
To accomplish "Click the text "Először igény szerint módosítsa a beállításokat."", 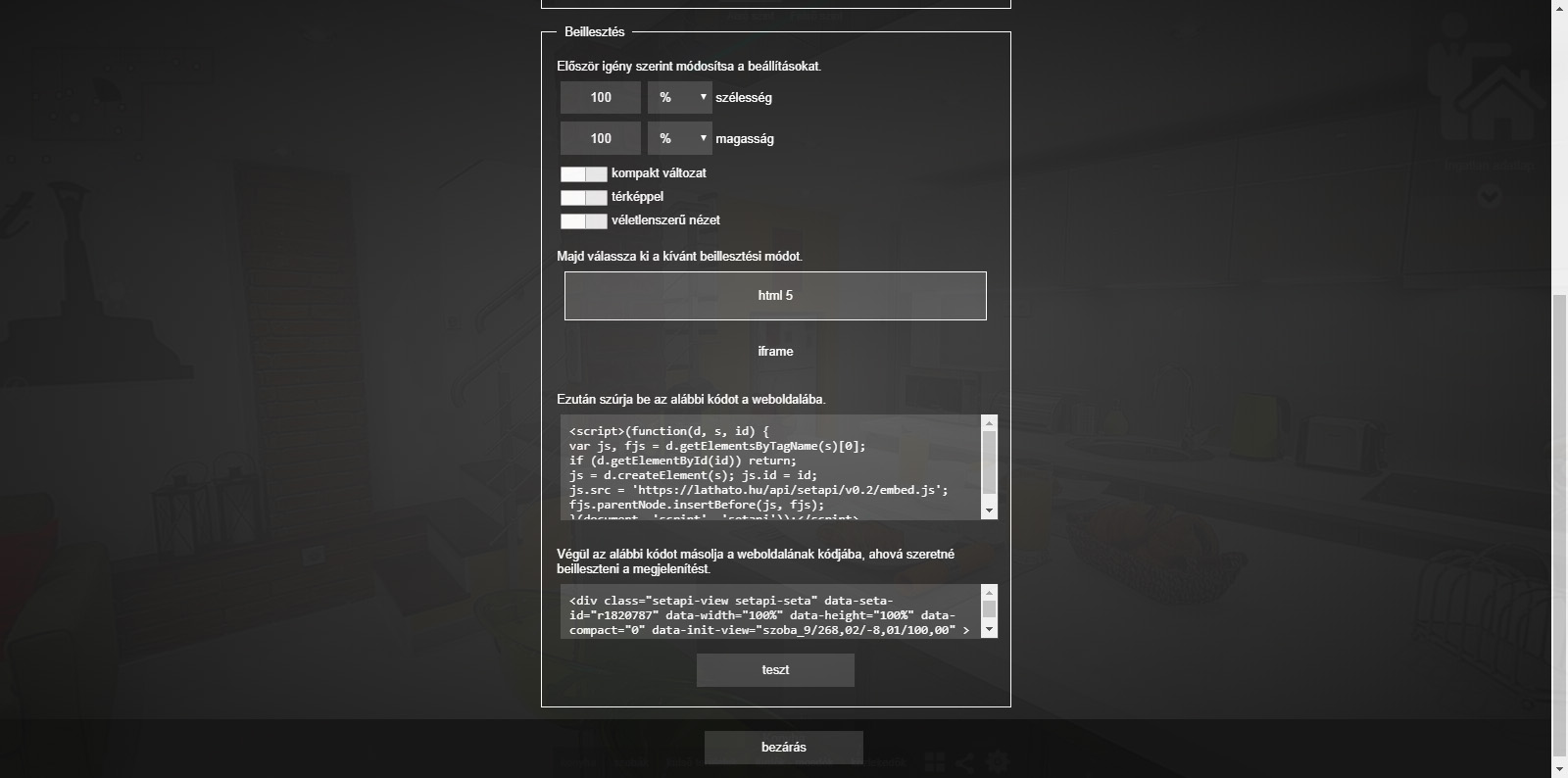I will pos(689,67).
